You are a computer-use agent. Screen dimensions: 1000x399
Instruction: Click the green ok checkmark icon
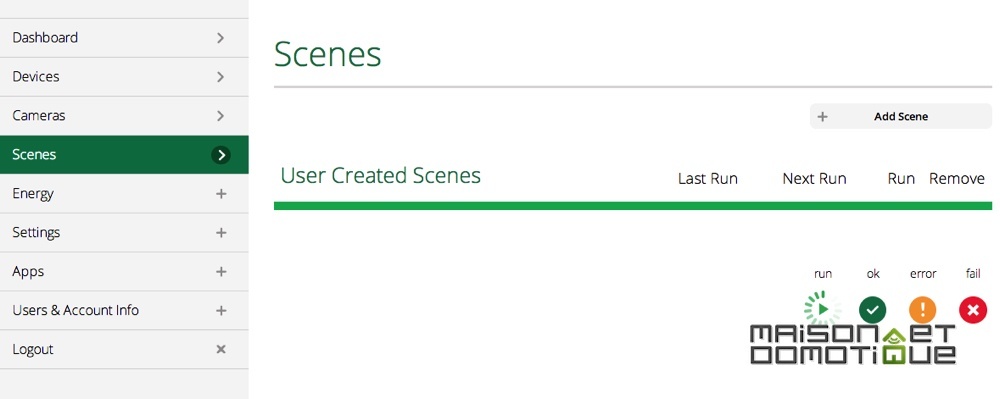click(872, 310)
